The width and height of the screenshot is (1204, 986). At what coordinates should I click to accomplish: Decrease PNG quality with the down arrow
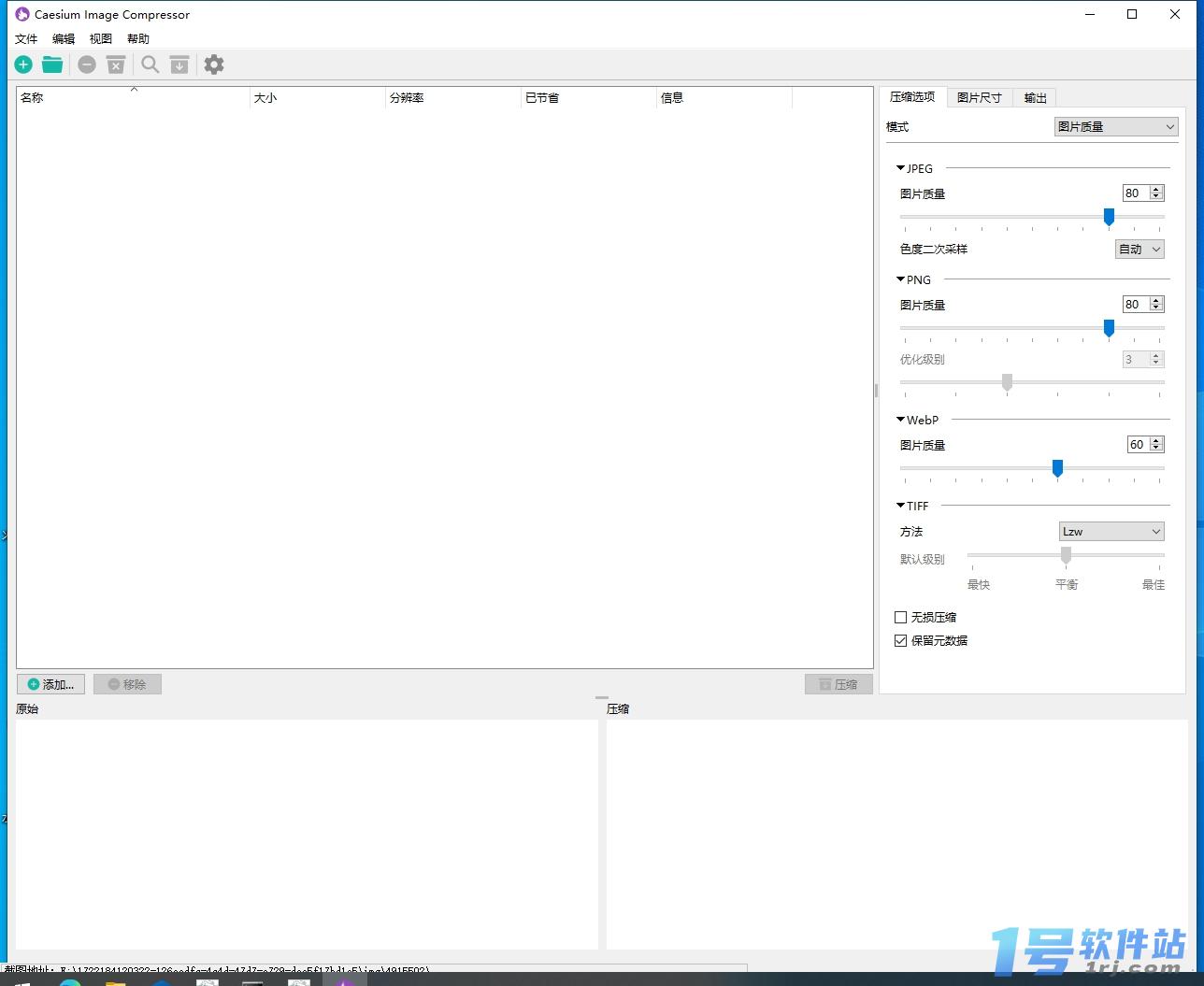coord(1156,308)
